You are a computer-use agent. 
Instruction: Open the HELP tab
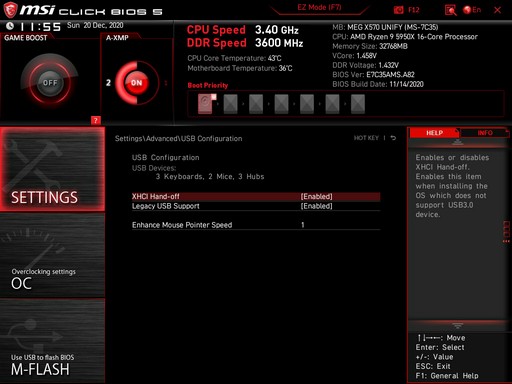[x=434, y=133]
